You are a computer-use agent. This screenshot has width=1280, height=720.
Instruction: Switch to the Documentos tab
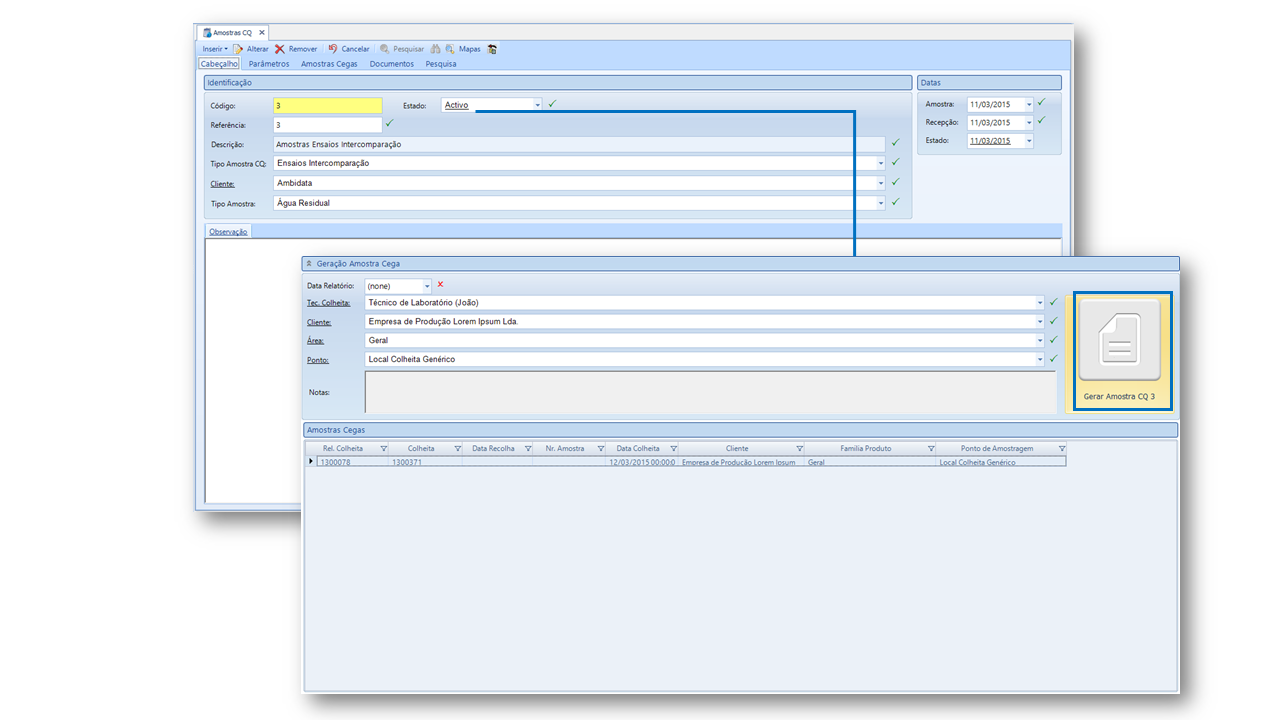point(392,63)
